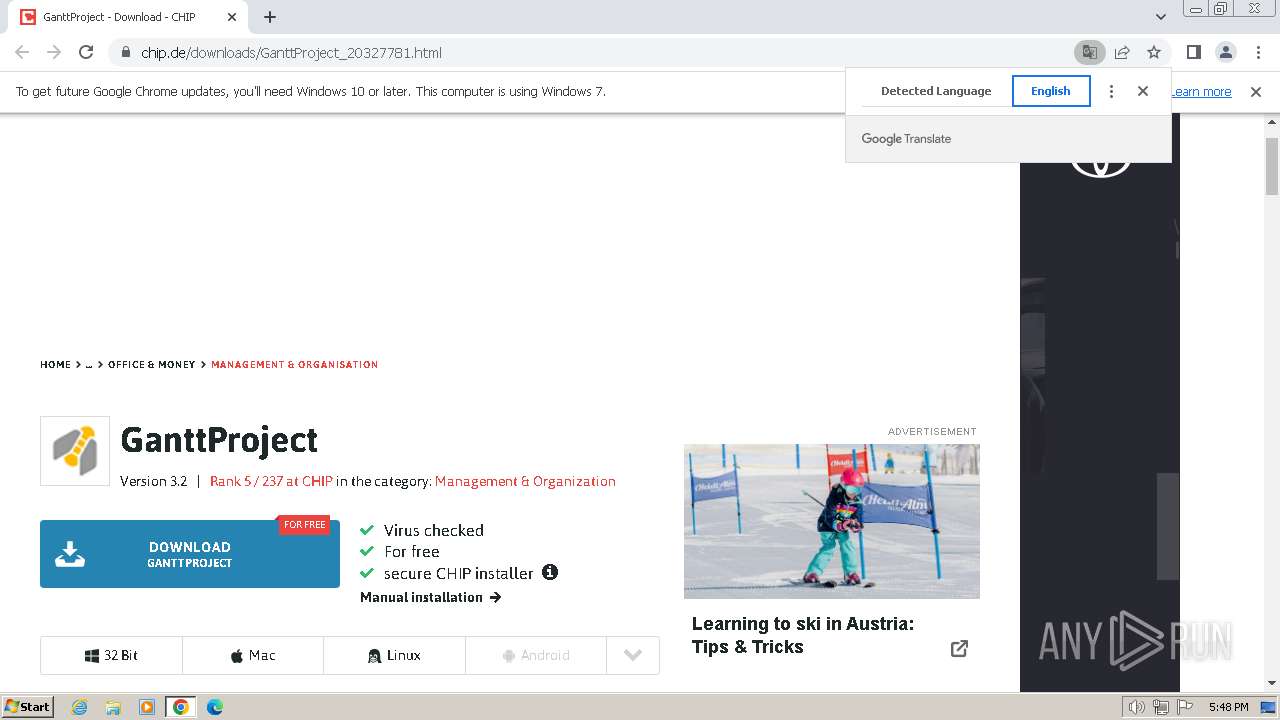Close the Google Translate popup

point(1143,91)
